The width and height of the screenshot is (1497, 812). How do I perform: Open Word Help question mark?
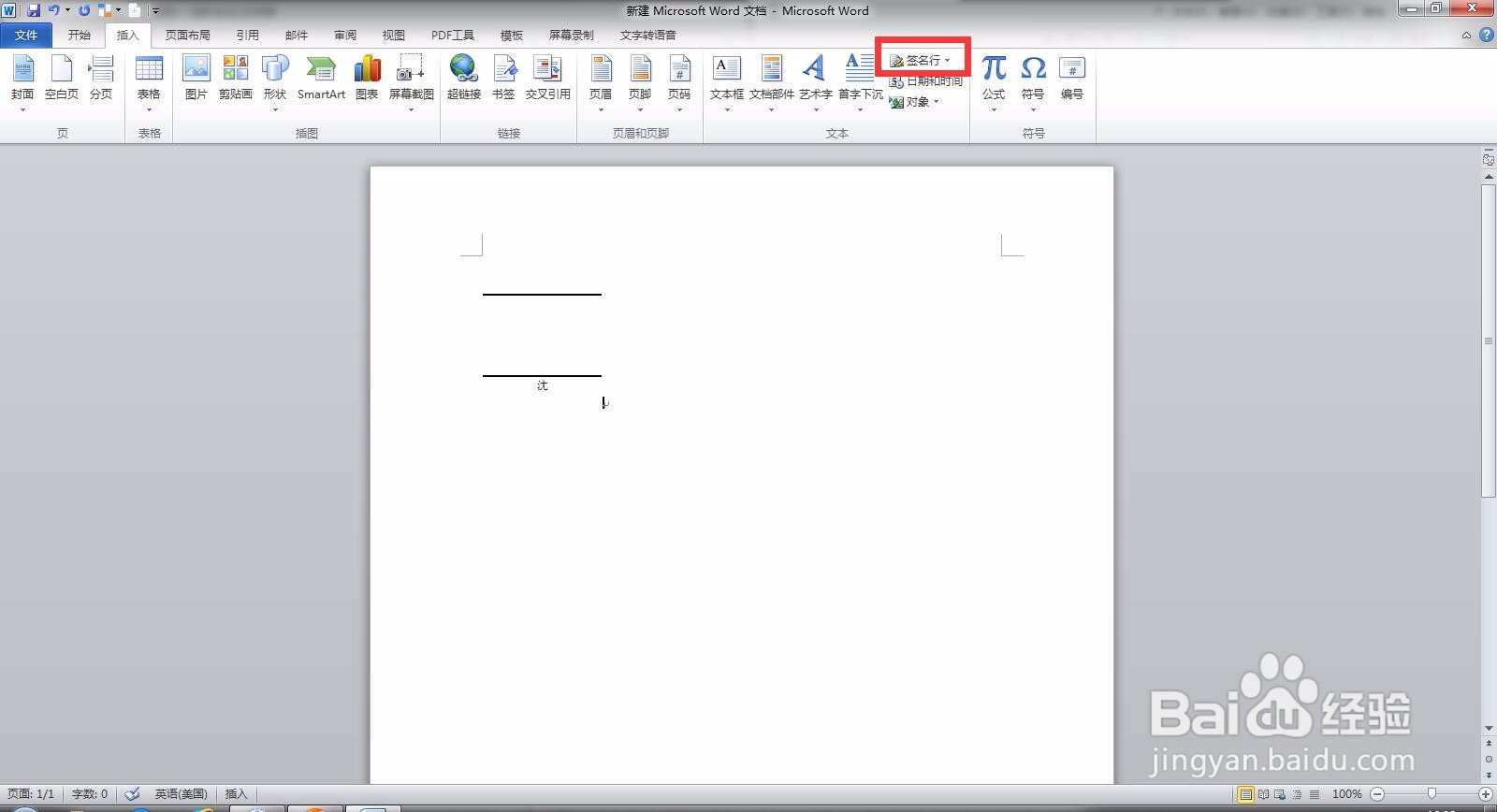tap(1486, 35)
